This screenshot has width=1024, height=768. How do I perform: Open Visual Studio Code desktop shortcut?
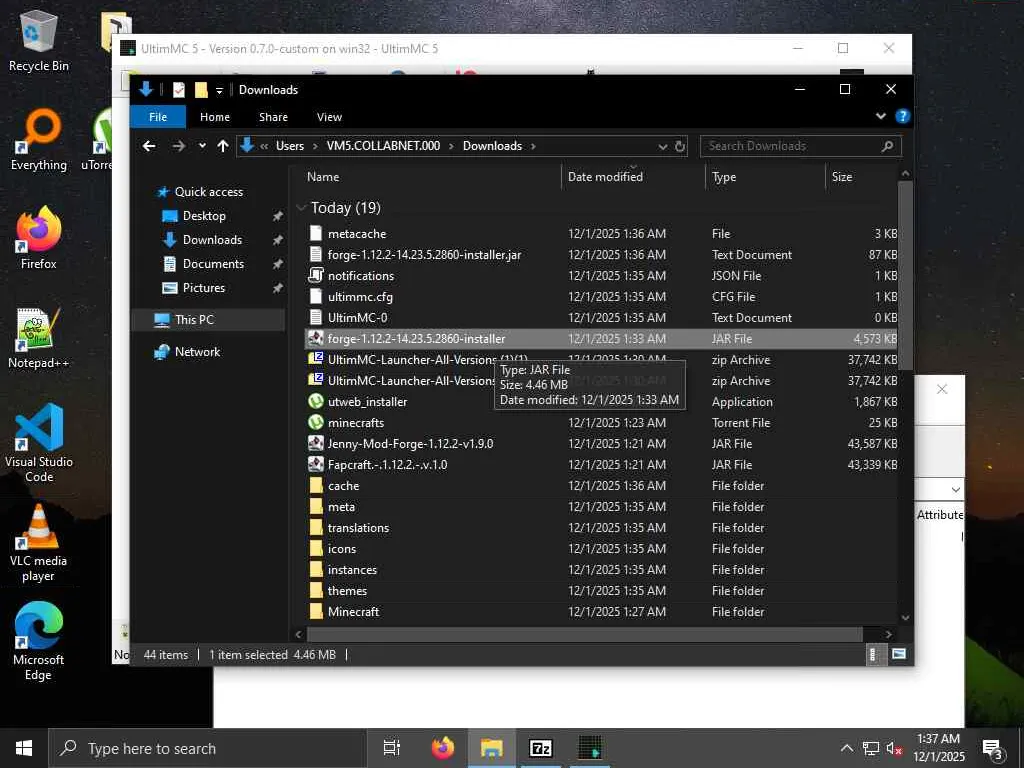[39, 443]
